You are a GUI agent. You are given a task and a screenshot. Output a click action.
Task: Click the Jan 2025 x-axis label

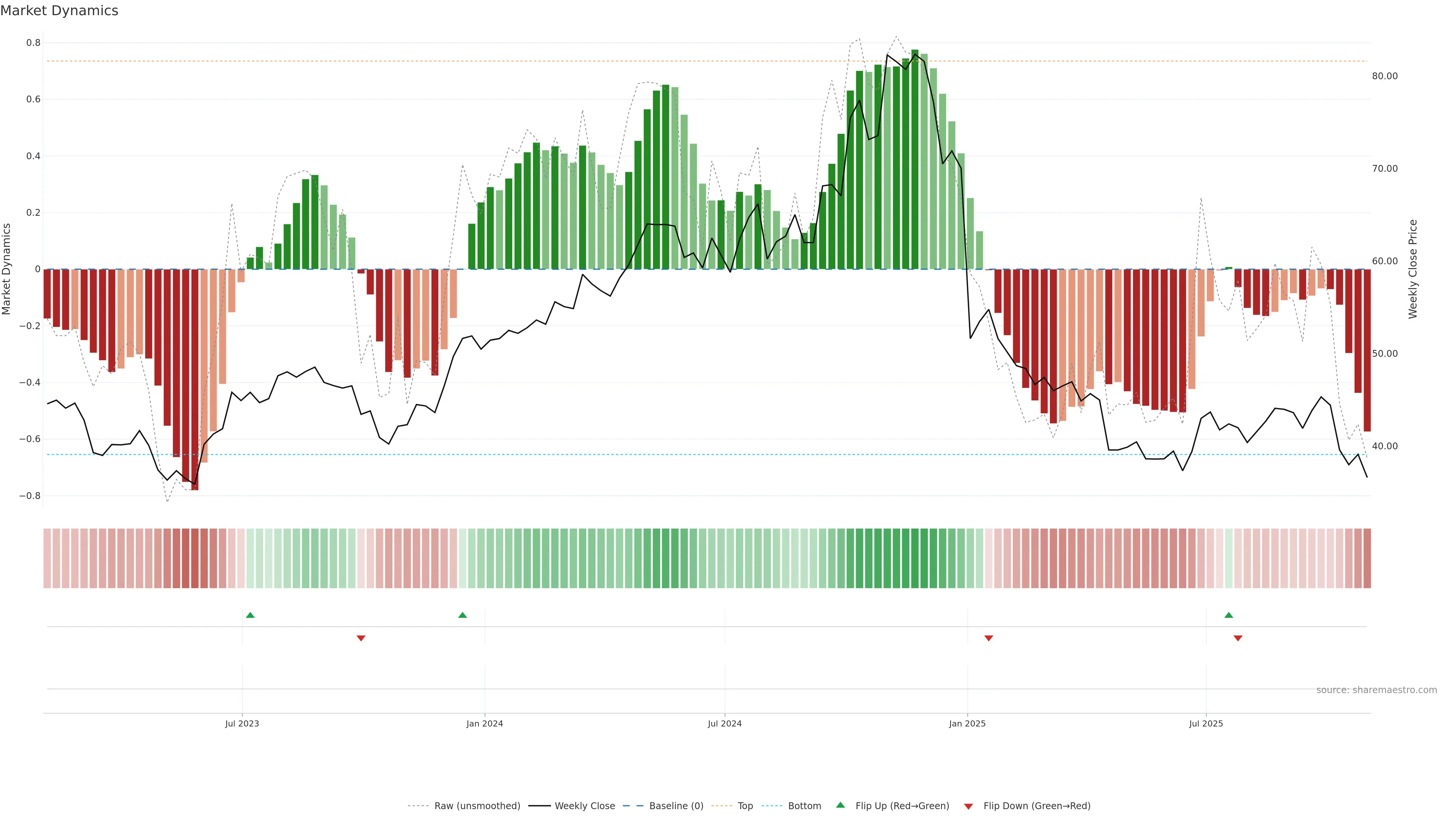967,723
